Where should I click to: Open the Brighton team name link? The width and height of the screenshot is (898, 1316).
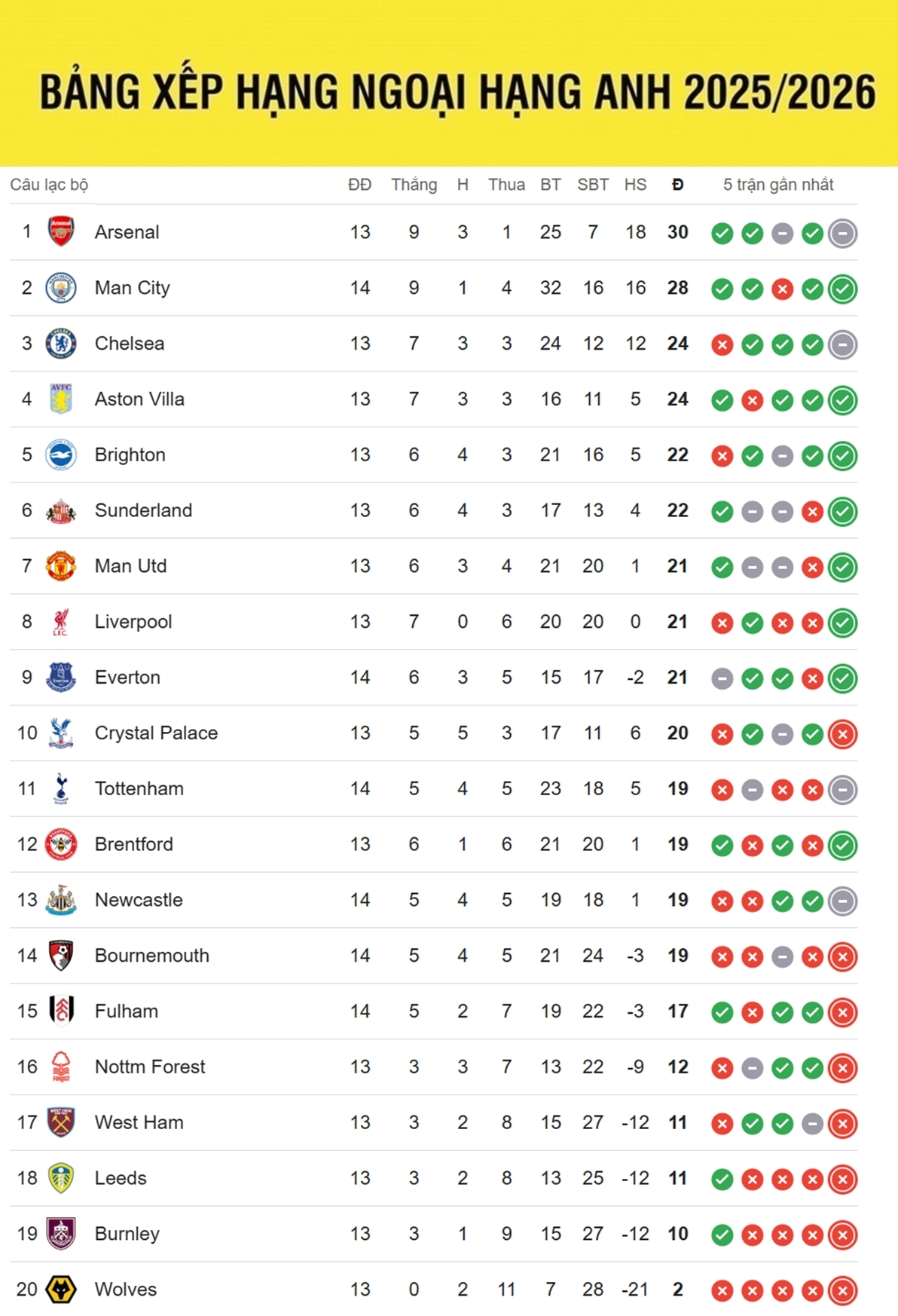click(x=130, y=455)
